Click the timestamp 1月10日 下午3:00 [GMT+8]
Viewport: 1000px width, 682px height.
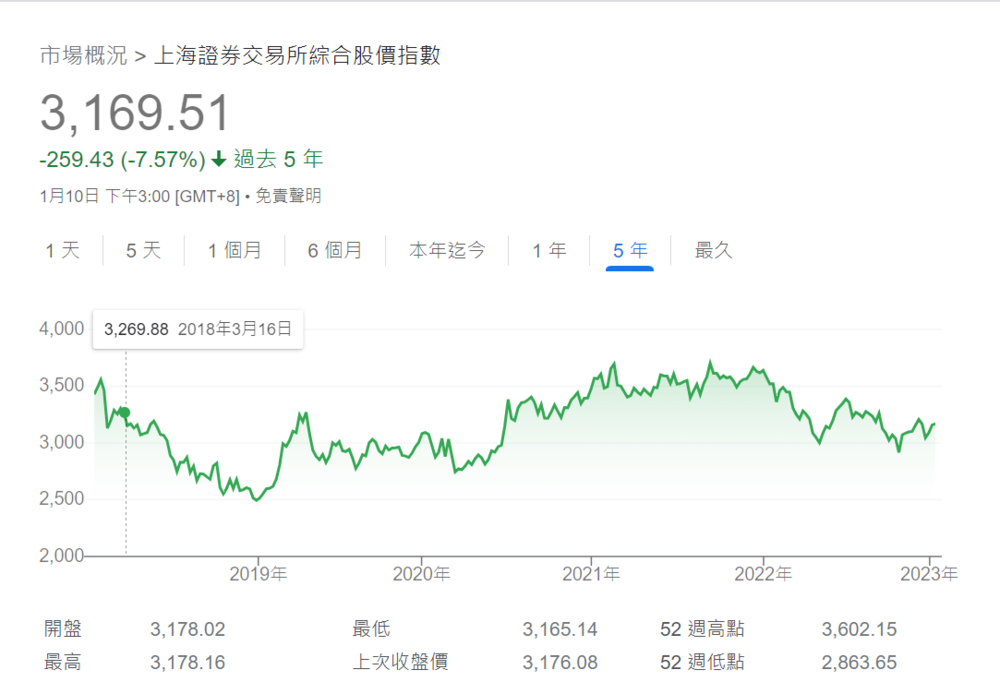click(140, 196)
